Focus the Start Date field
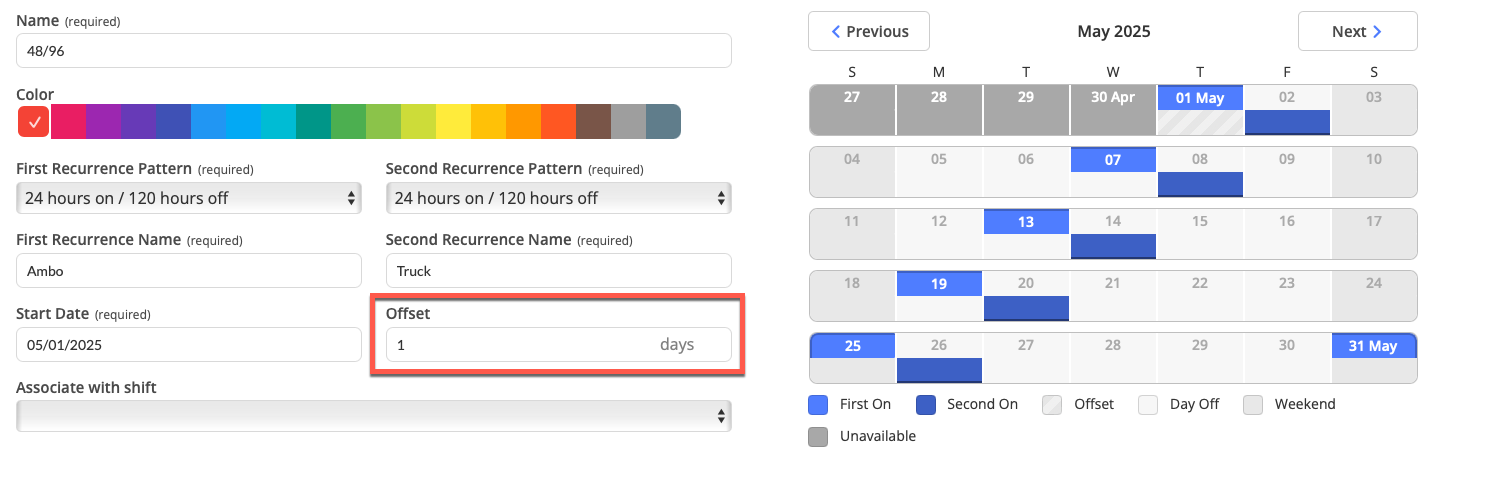Screen dimensions: 1487x481 pyautogui.click(x=189, y=344)
